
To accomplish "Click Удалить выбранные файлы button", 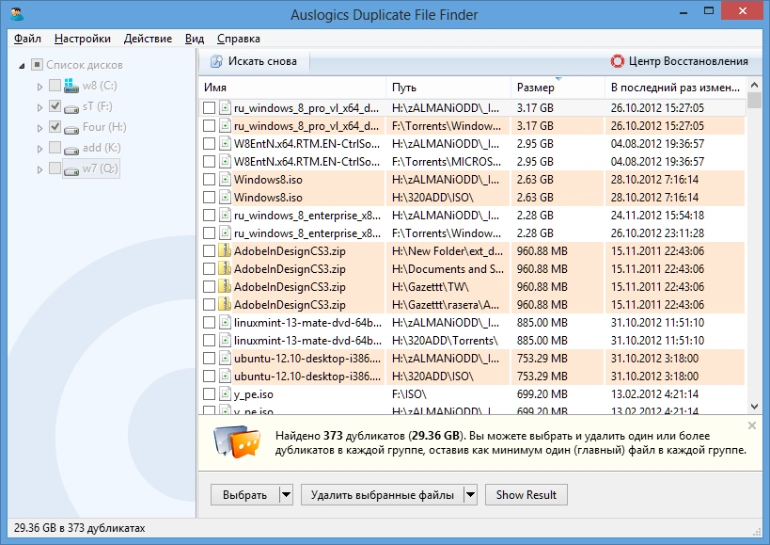I will [x=382, y=494].
